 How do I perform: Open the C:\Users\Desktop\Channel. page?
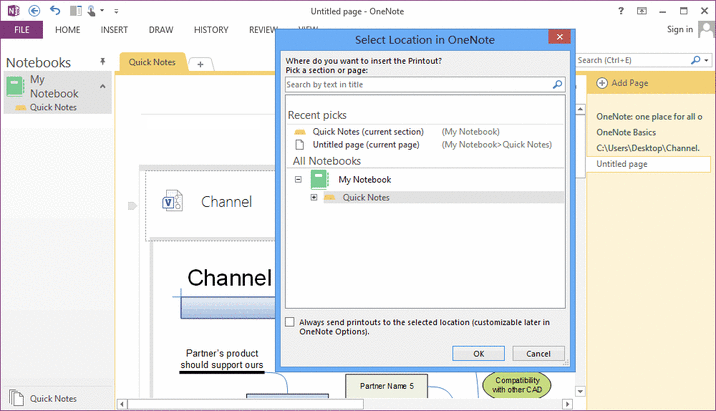click(x=648, y=148)
